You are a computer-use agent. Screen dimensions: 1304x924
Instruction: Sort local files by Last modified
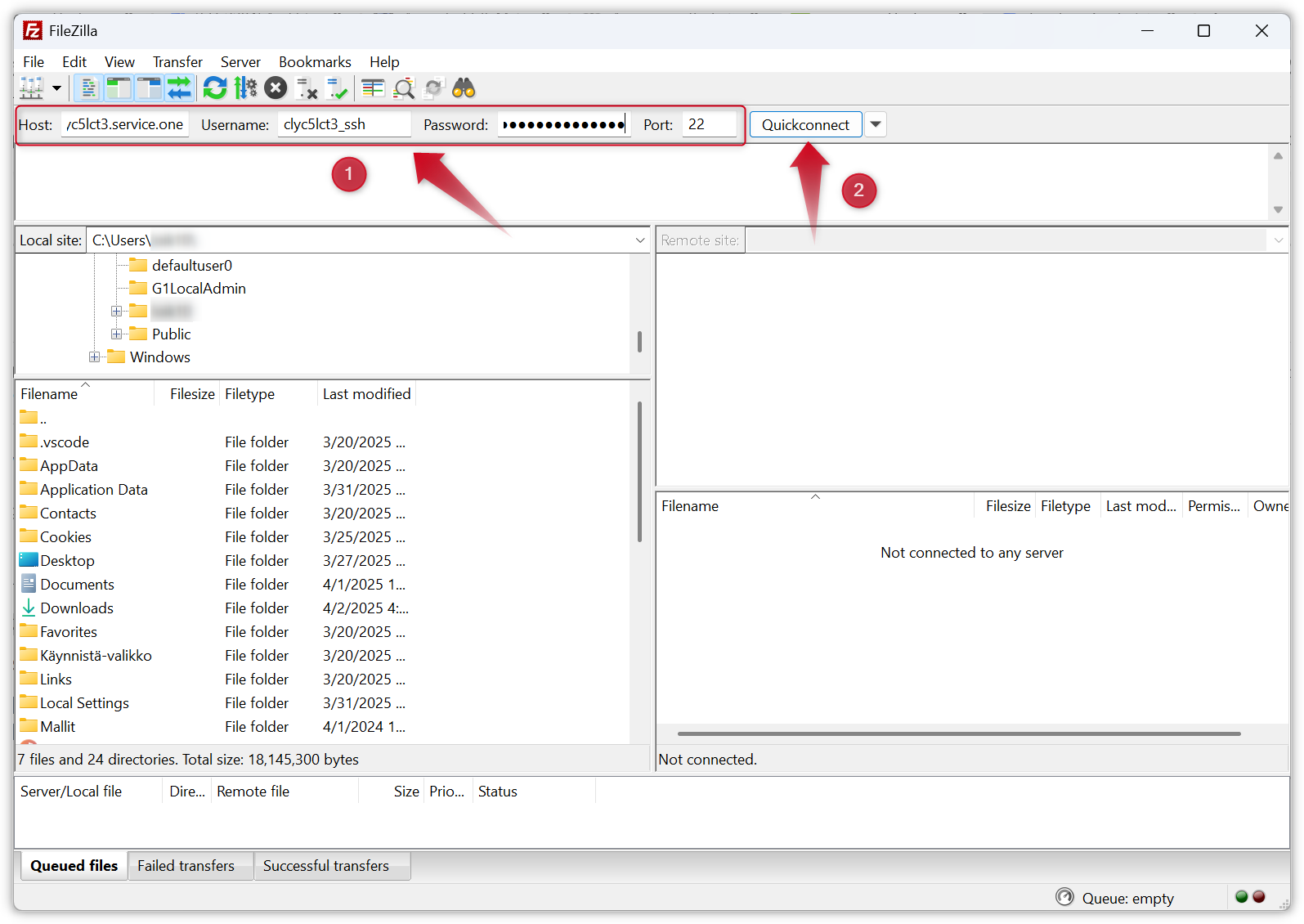366,394
